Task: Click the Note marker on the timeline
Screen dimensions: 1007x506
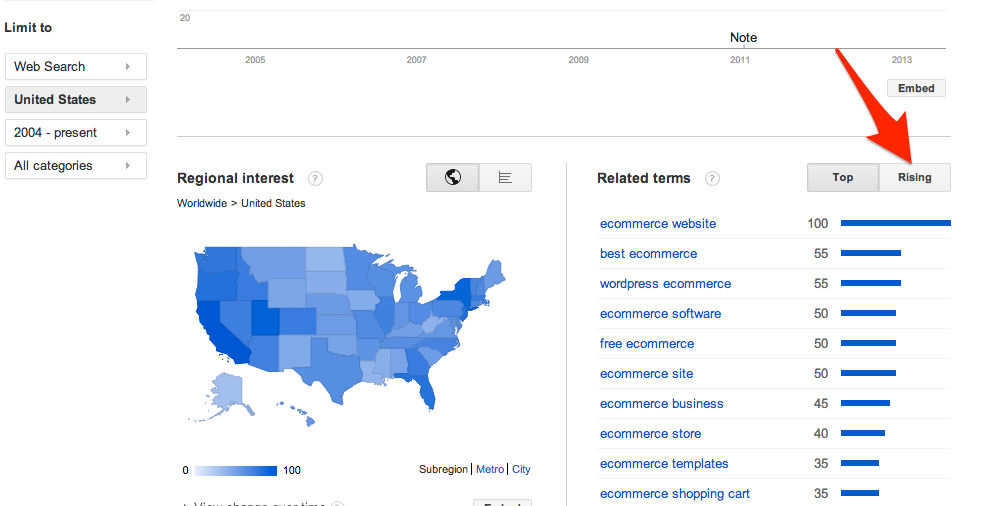Action: pos(743,38)
